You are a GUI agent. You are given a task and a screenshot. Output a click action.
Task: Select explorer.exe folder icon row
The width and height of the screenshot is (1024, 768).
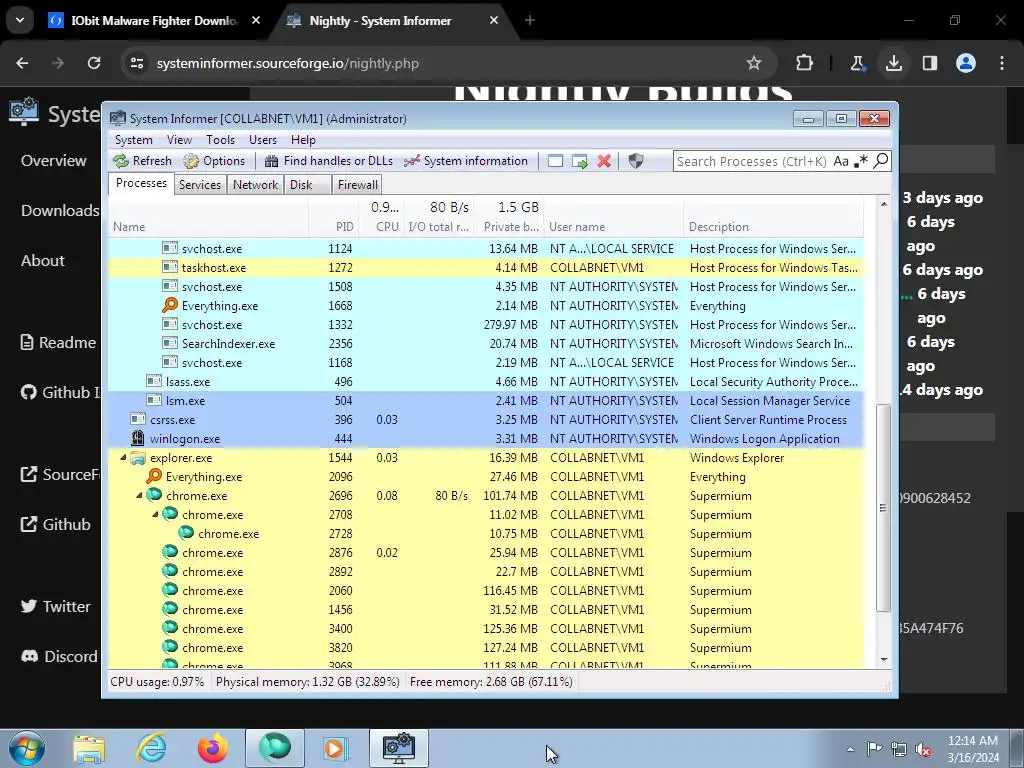coord(138,458)
